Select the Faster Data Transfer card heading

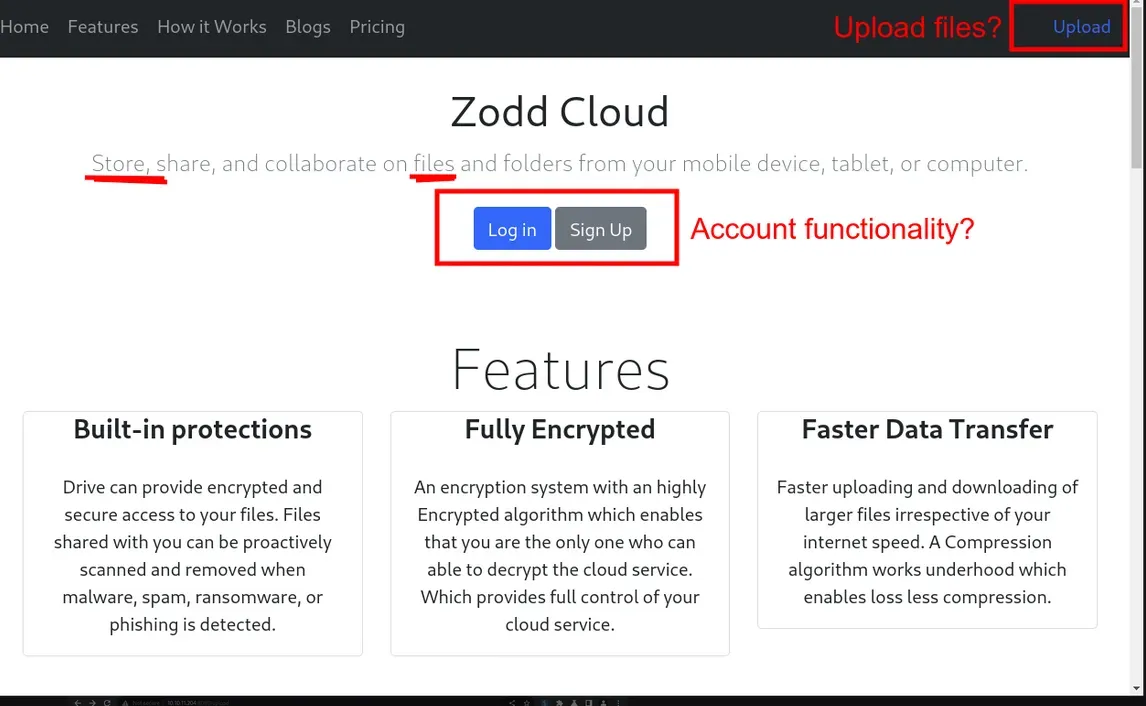tap(927, 429)
